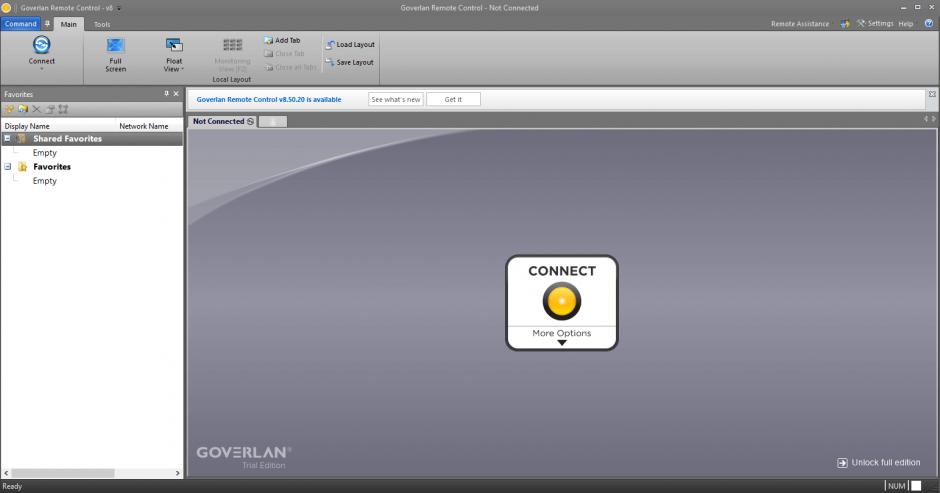
Task: Open the Connect button dropdown arrow
Action: click(x=41, y=69)
